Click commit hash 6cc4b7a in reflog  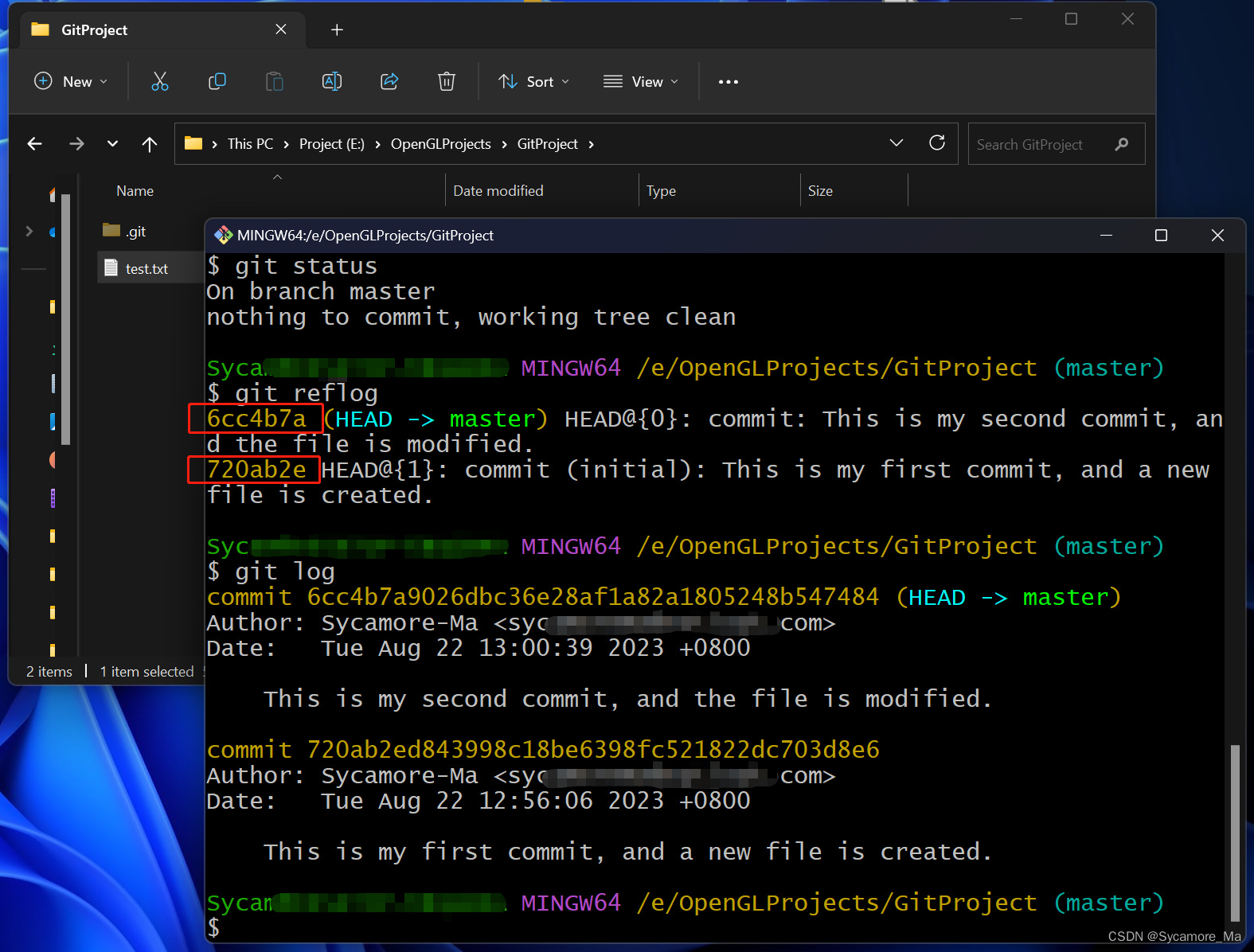point(256,419)
